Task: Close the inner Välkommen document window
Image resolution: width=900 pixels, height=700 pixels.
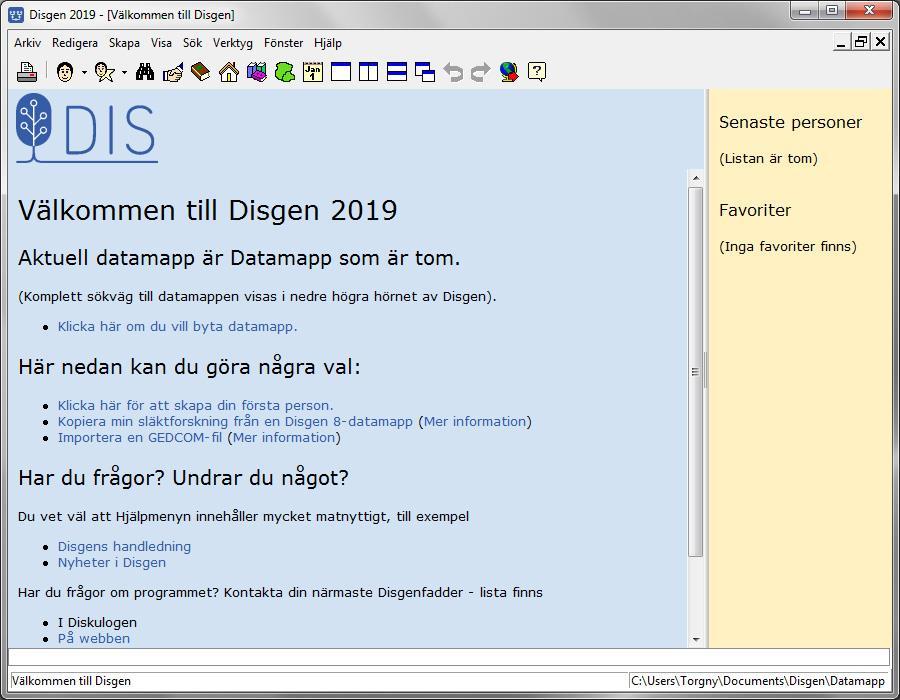Action: (x=880, y=42)
